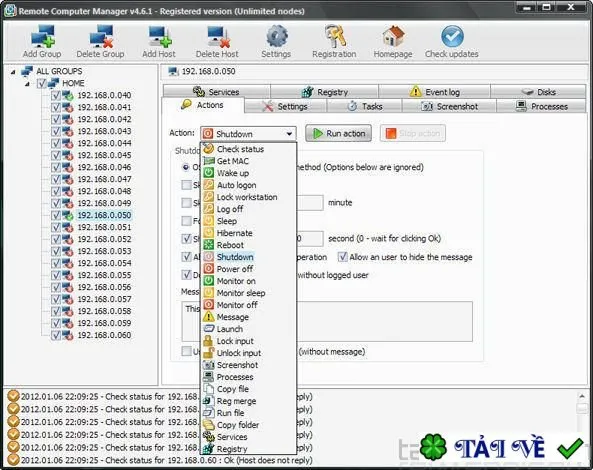Click the Reg merge action icon
This screenshot has height=470, width=593.
click(x=208, y=401)
